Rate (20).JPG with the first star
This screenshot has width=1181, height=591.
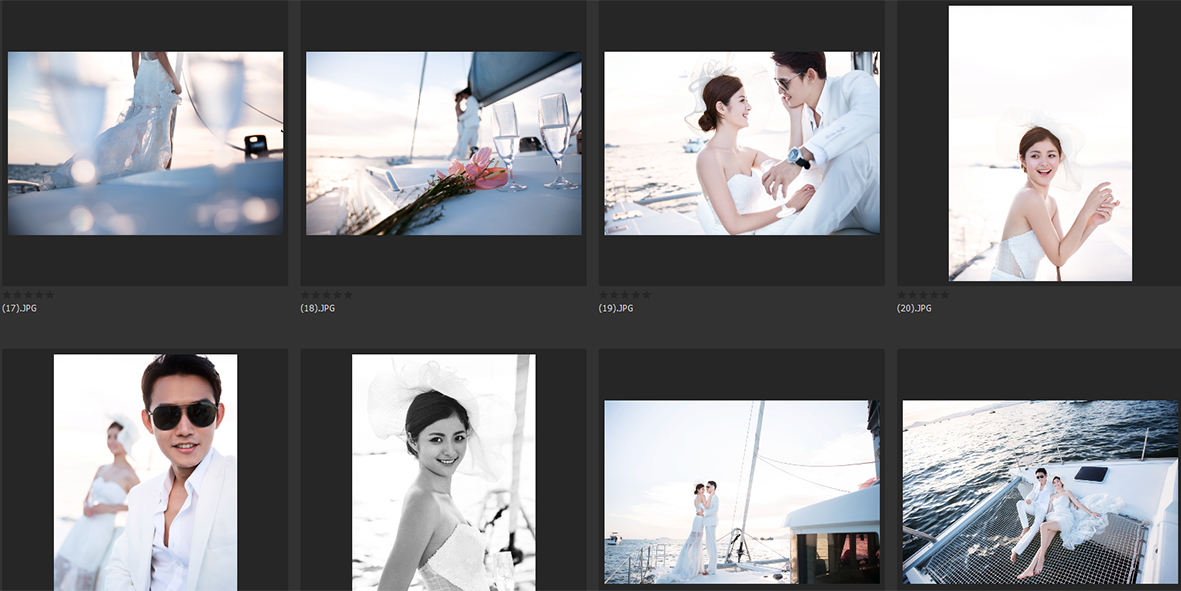[x=902, y=295]
